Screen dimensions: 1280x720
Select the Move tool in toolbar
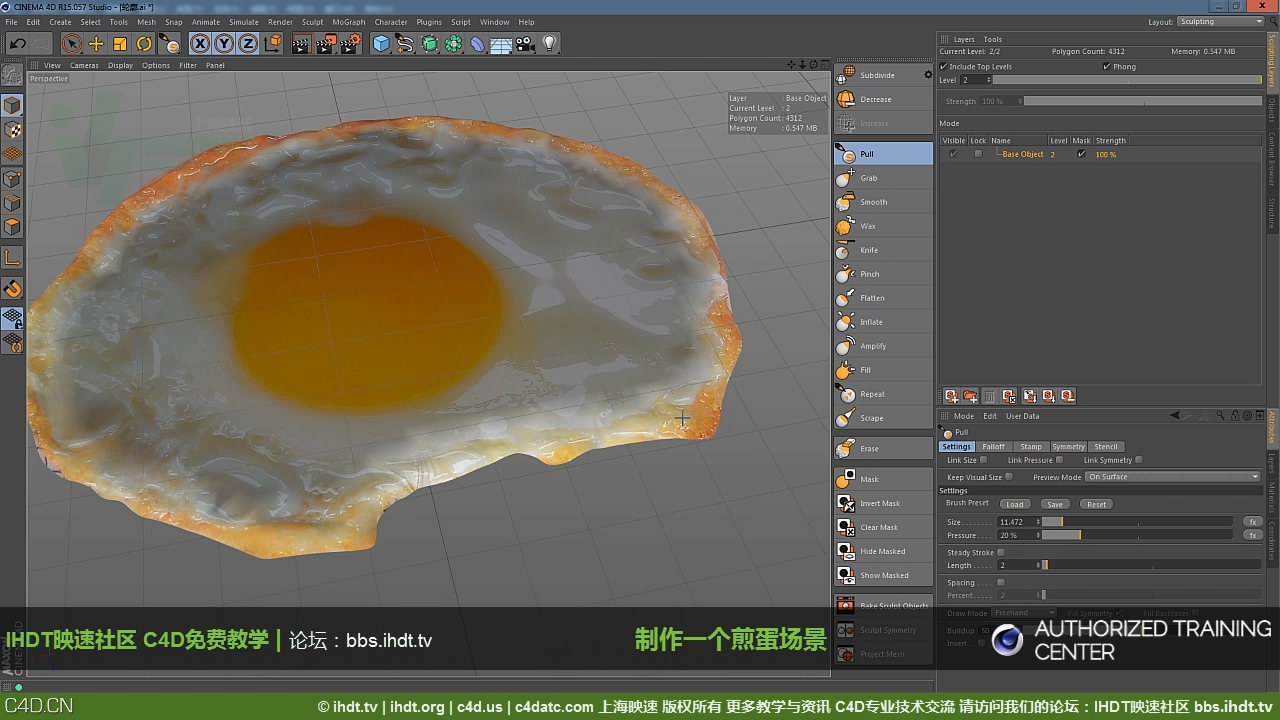click(96, 44)
